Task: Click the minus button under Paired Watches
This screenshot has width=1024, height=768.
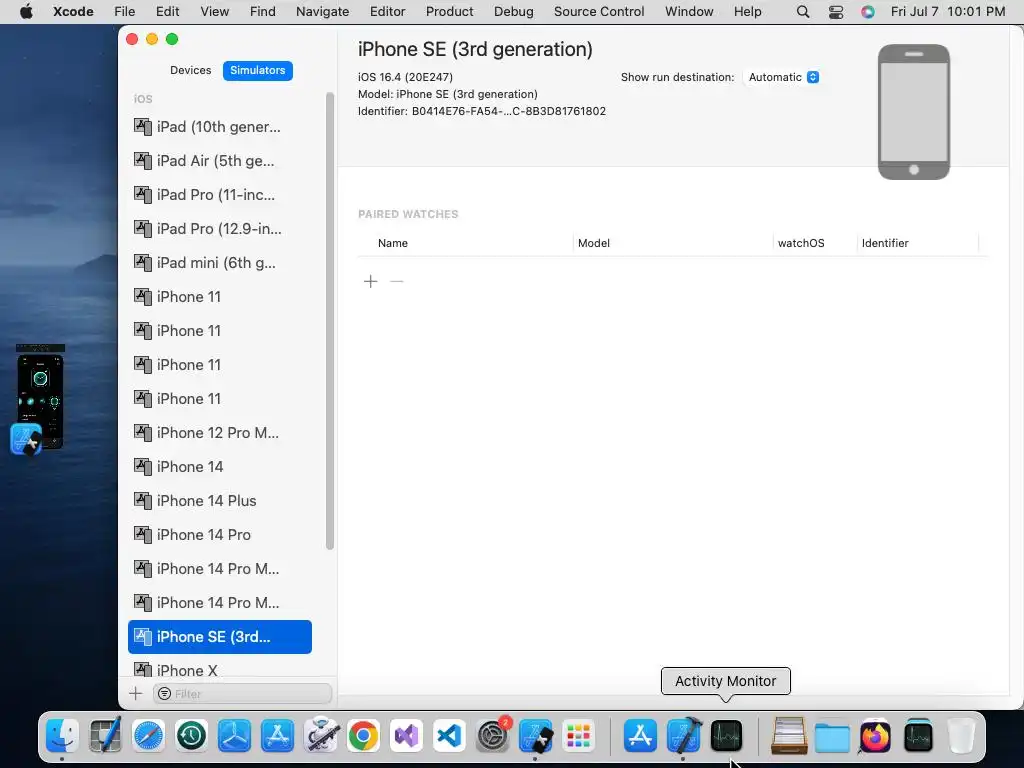Action: tap(396, 281)
